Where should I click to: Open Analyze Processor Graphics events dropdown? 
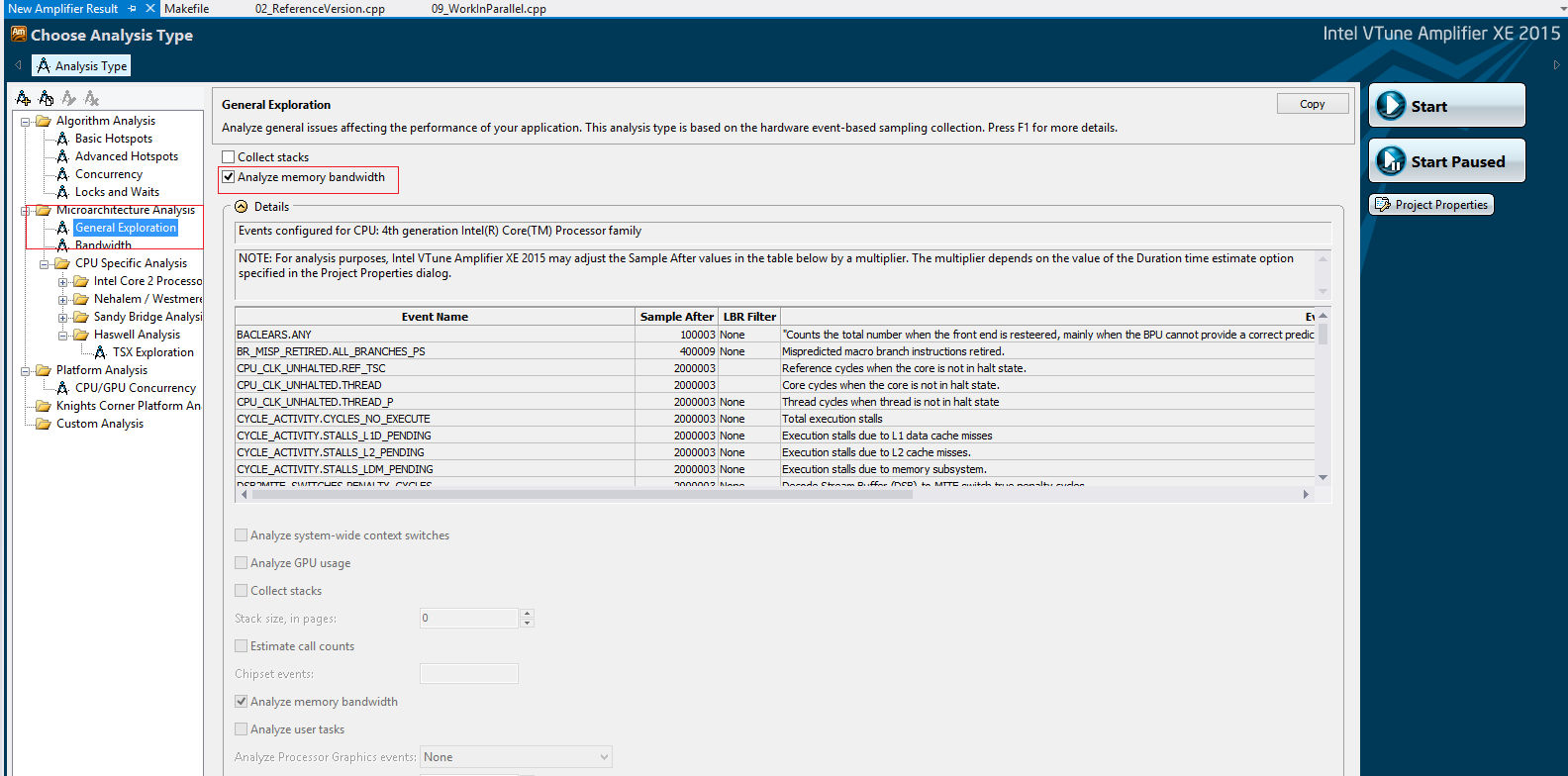click(x=516, y=757)
